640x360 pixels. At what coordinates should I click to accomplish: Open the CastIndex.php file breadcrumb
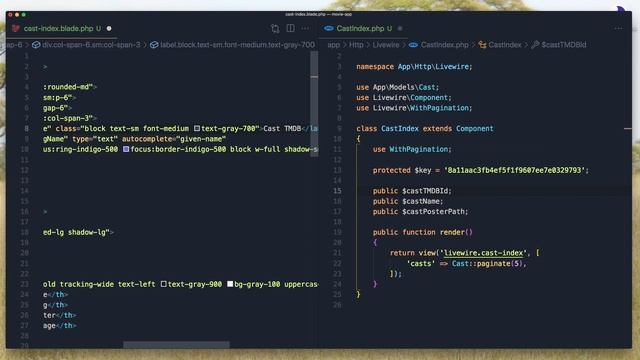(444, 45)
